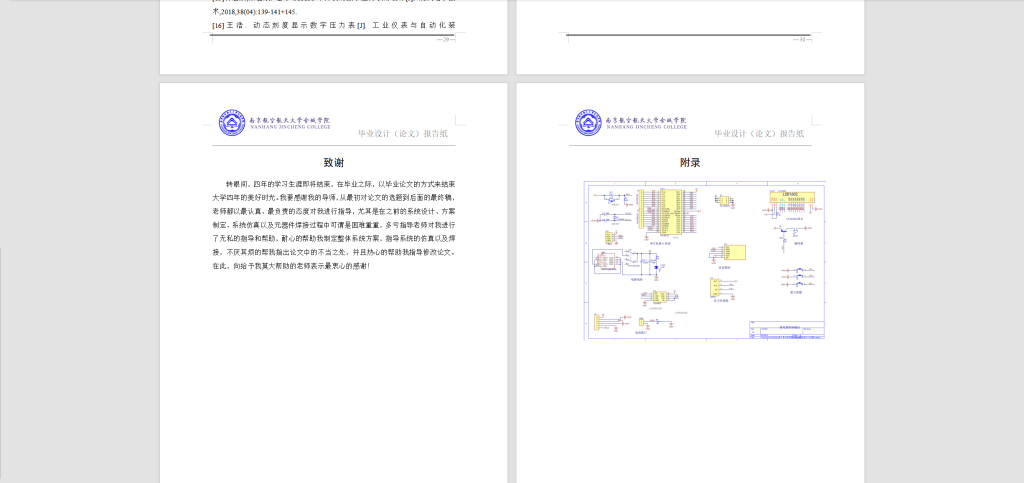Click page number 29 in the footer
1024x483 pixels.
pyautogui.click(x=446, y=40)
